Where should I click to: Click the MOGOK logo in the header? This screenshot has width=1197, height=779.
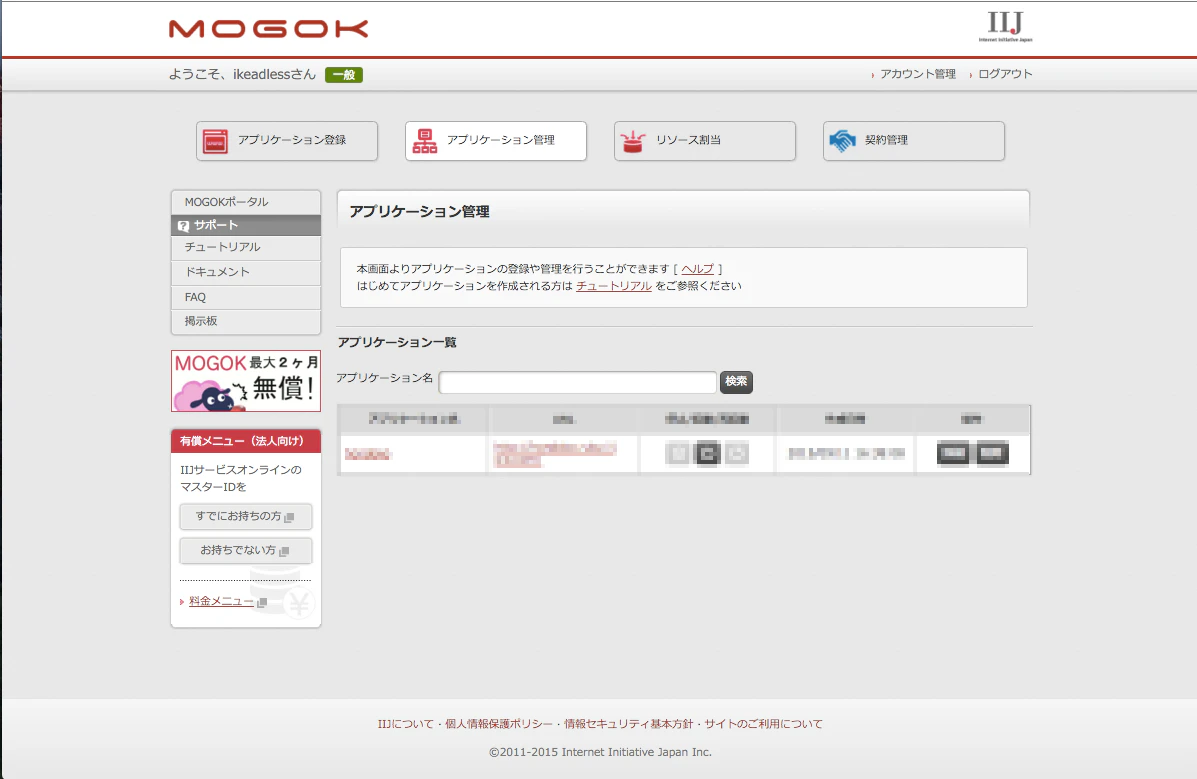pyautogui.click(x=269, y=29)
